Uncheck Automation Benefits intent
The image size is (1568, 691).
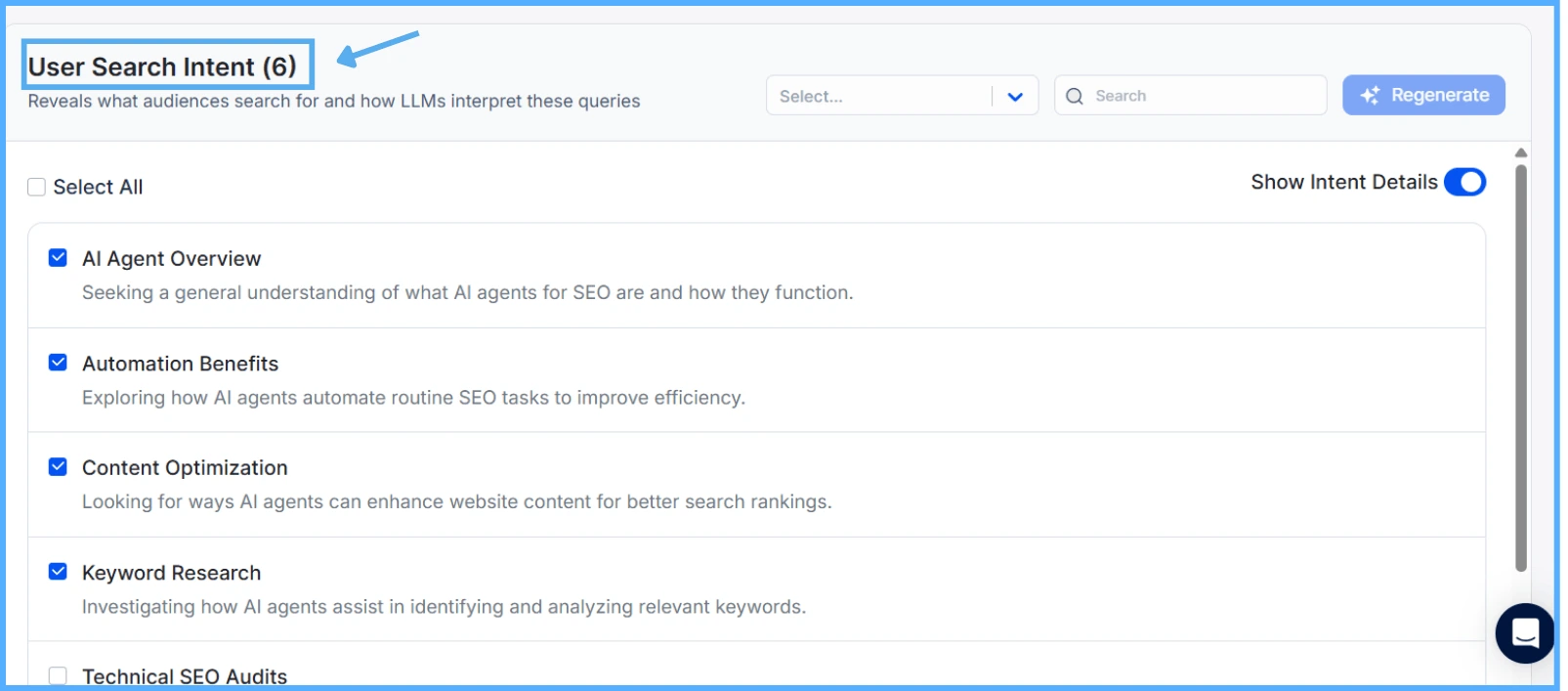click(x=59, y=363)
